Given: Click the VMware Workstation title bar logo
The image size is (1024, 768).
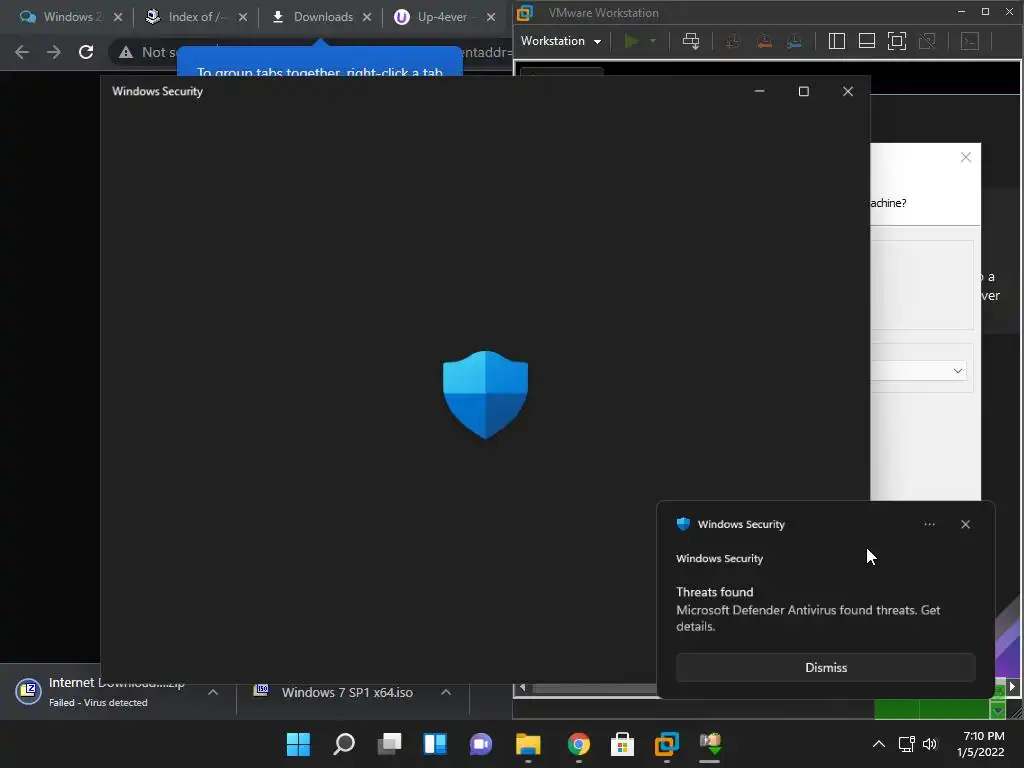Looking at the screenshot, I should pyautogui.click(x=525, y=12).
